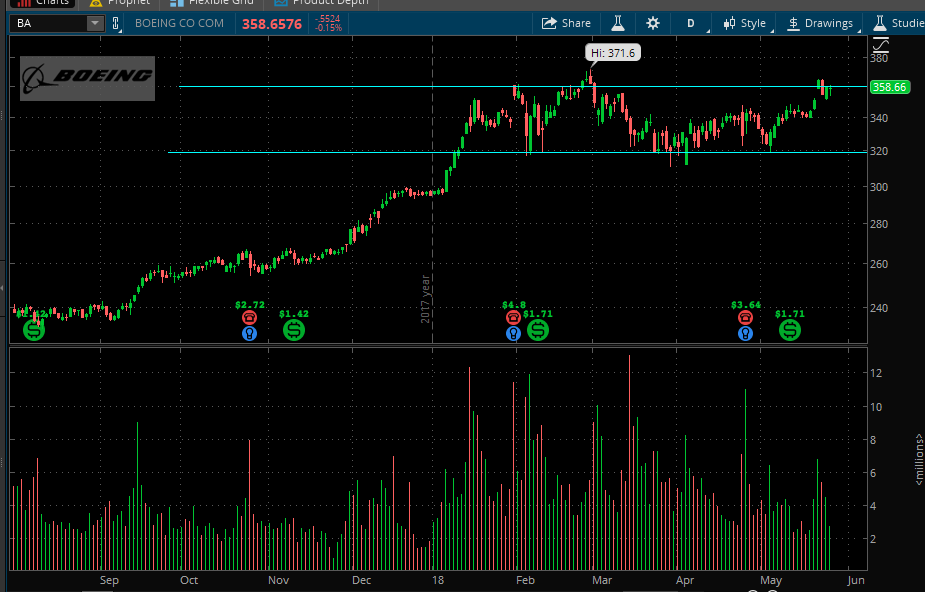Click the 260 price axis label

pos(879,264)
